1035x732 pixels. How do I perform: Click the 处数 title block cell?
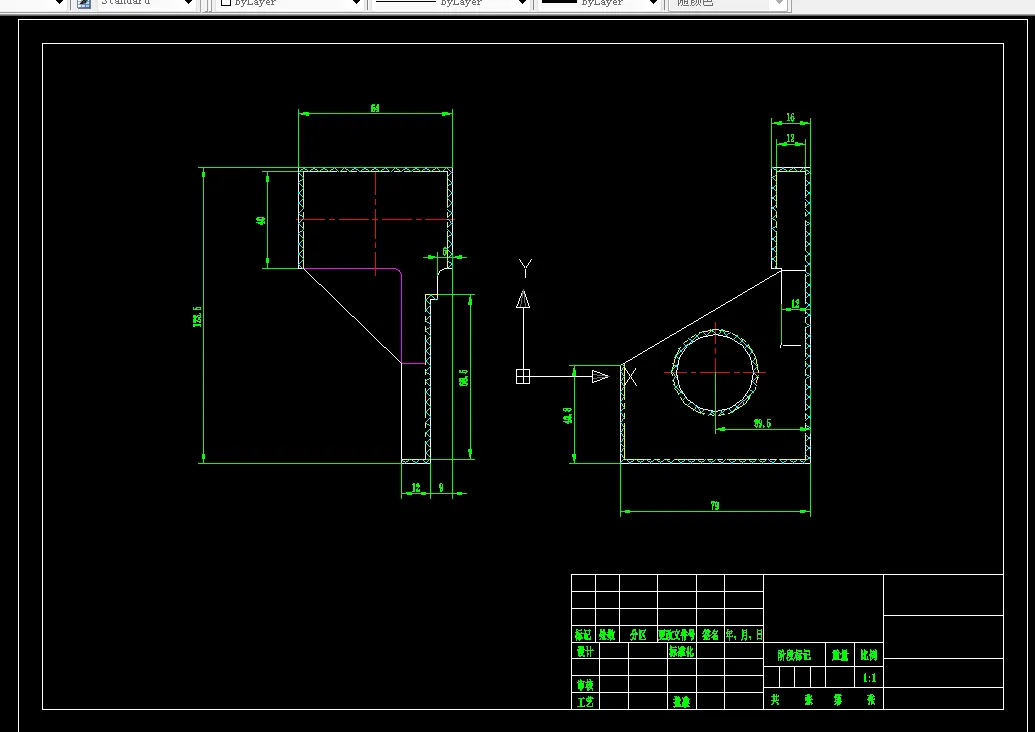point(607,635)
